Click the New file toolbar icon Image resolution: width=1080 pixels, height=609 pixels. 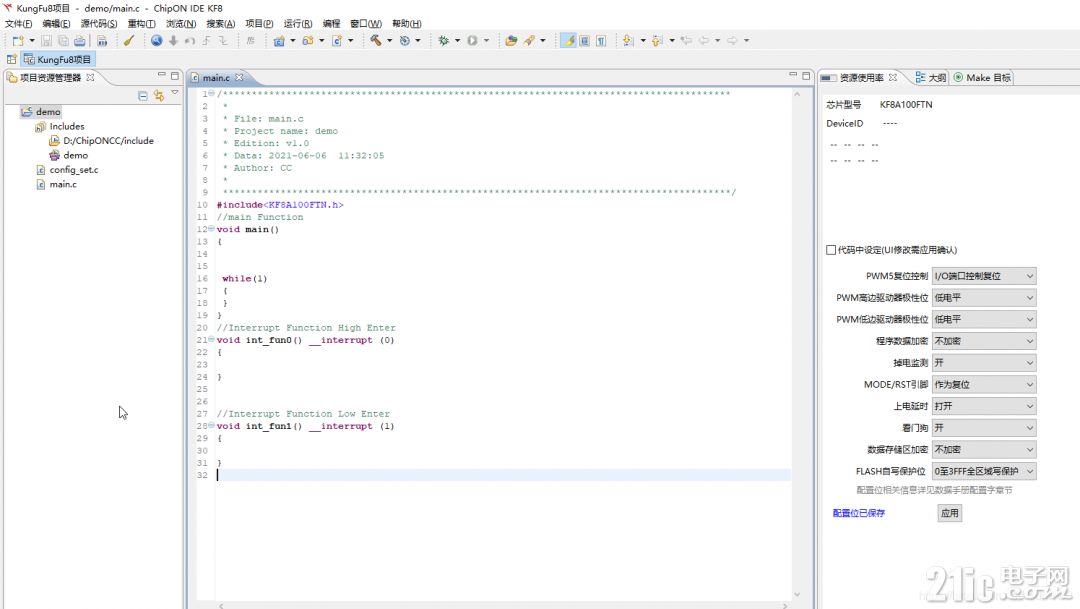point(18,41)
